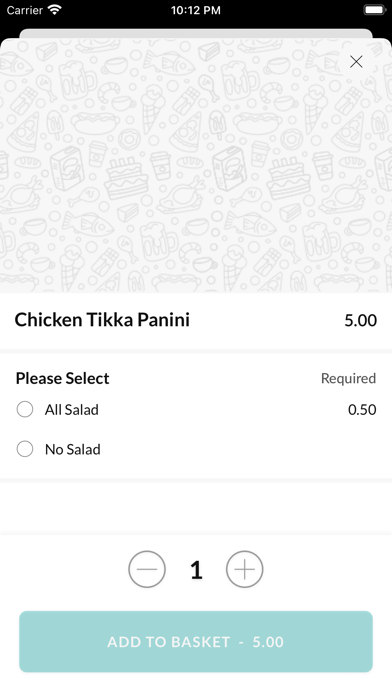This screenshot has width=392, height=696.
Task: Tap the Carrier label in status bar
Action: click(x=25, y=10)
